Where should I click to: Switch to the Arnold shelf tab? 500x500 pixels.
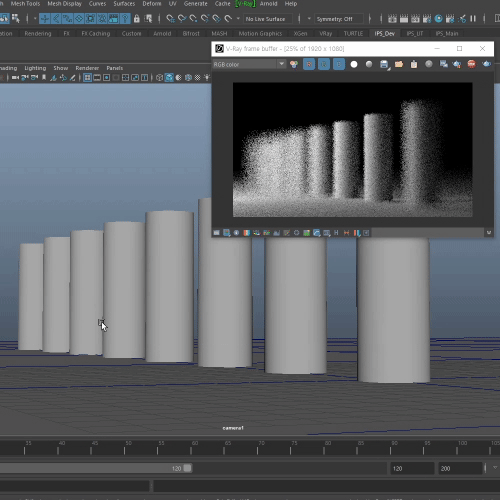click(162, 34)
